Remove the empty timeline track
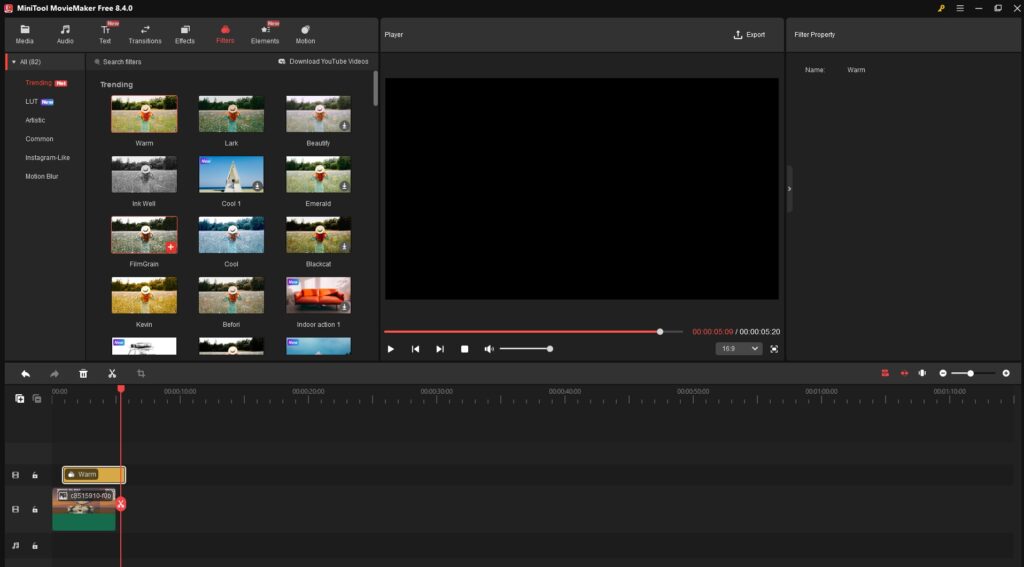This screenshot has width=1024, height=567. [x=37, y=398]
